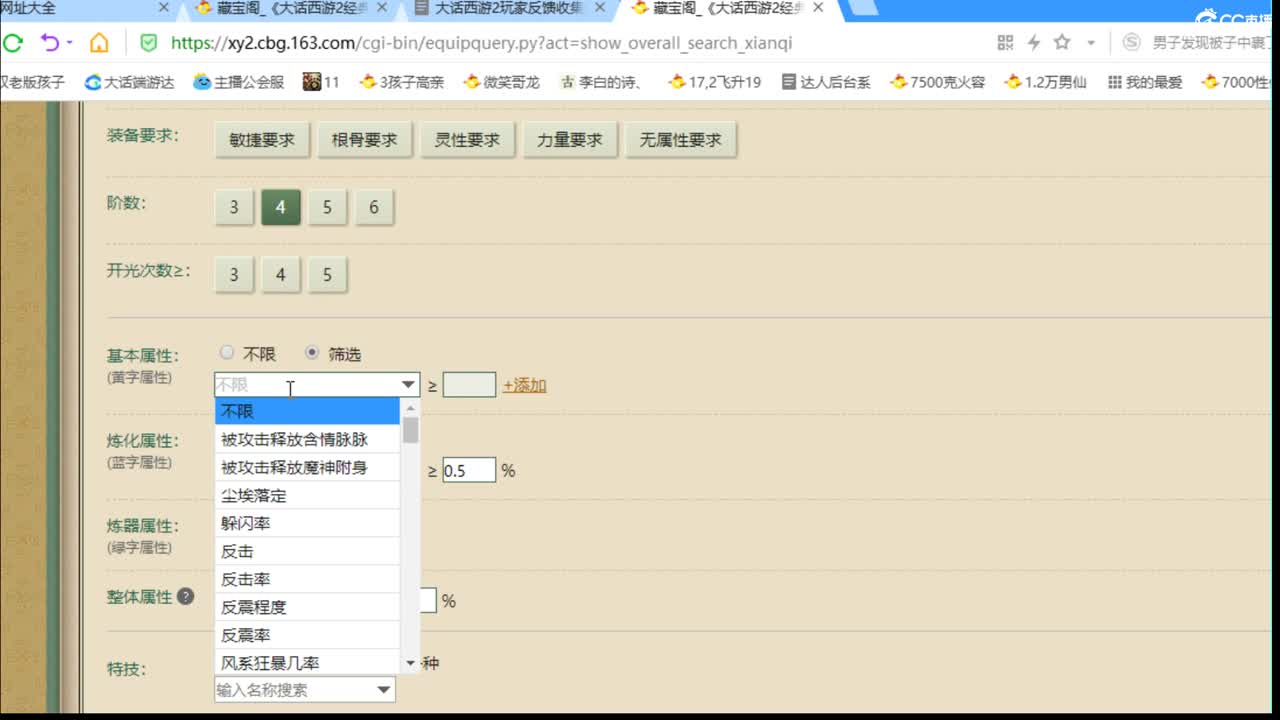
Task: Click the +添加 link
Action: 524,385
